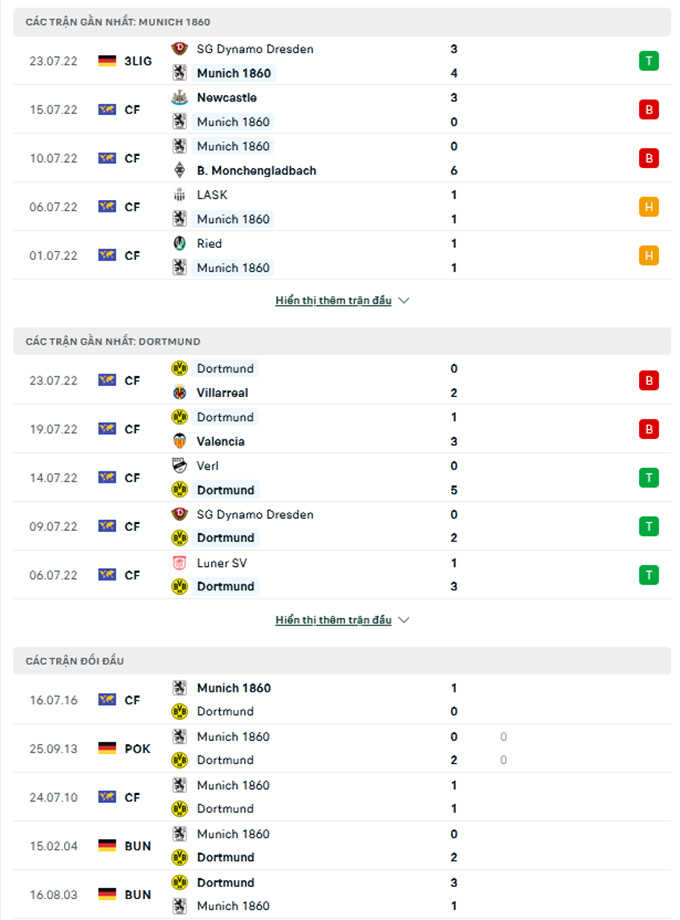Click red B result badge for Newcastle match
This screenshot has height=920, width=680.
pyautogui.click(x=648, y=110)
